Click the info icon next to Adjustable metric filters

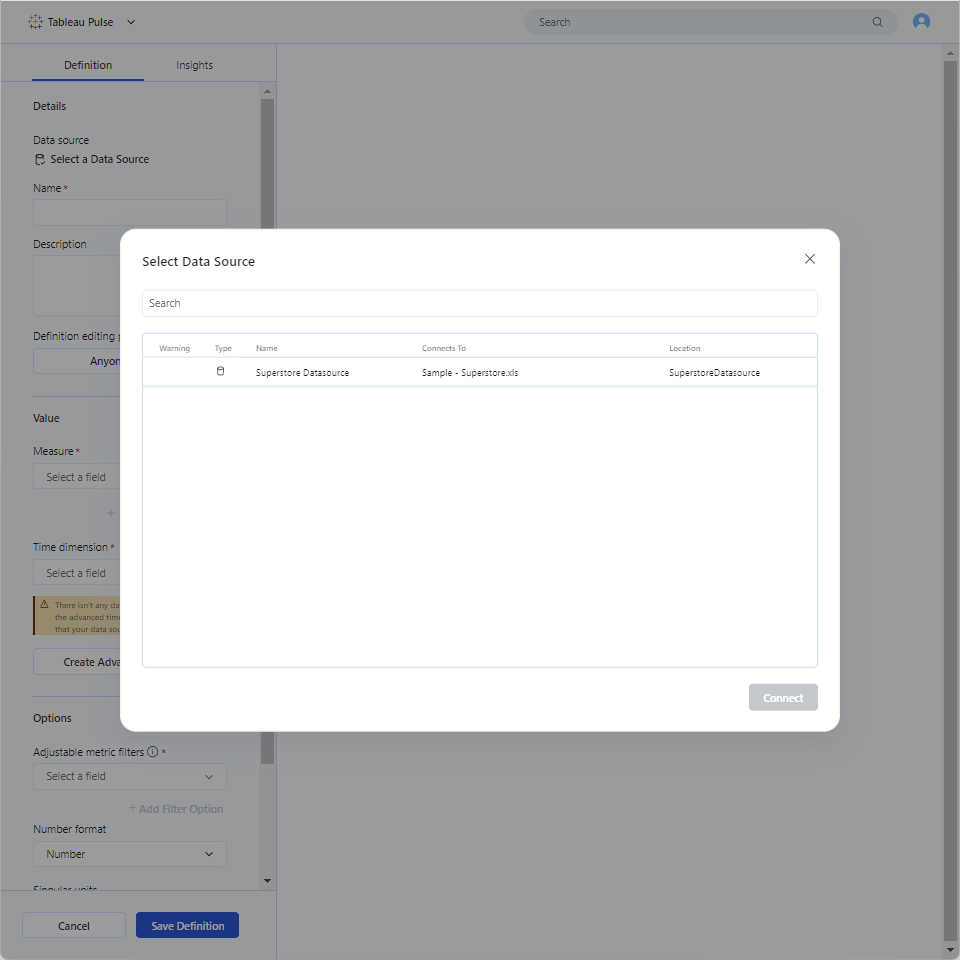tap(152, 752)
